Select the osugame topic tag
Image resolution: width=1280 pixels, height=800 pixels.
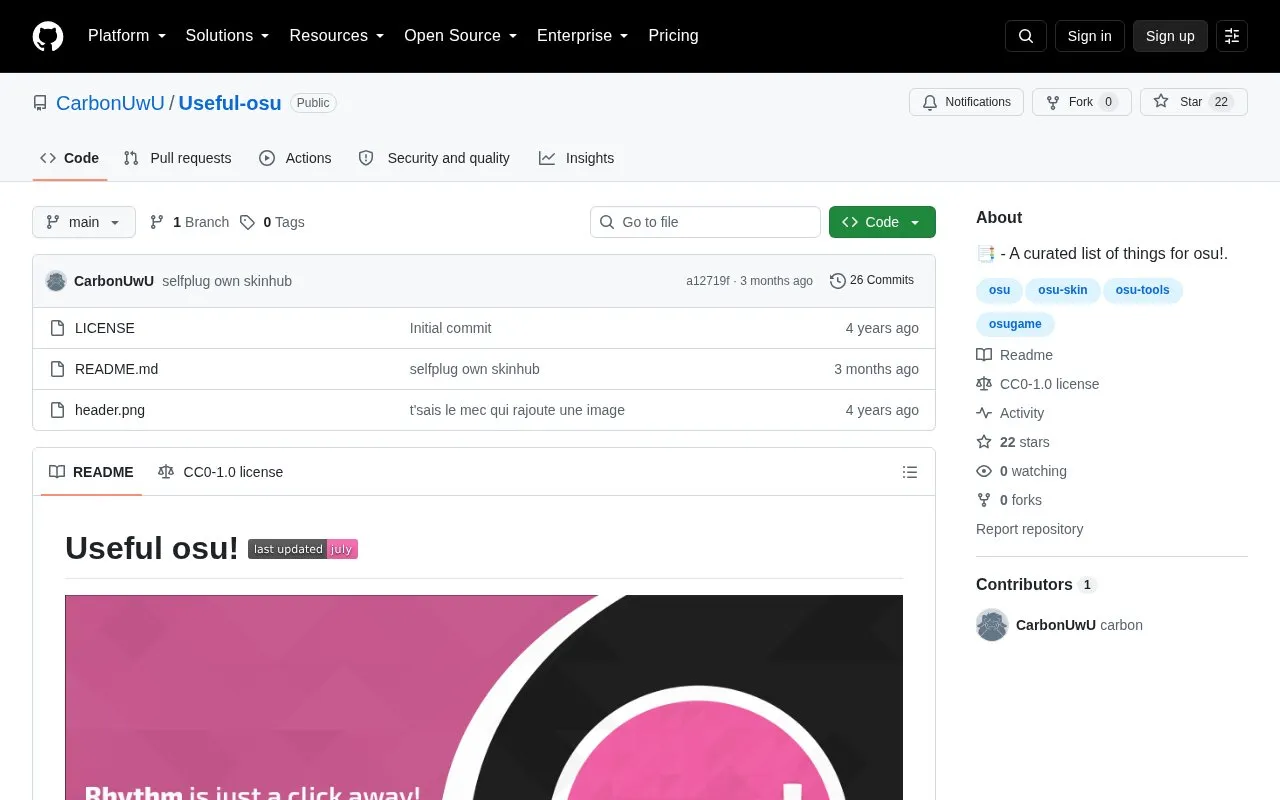pos(1015,324)
